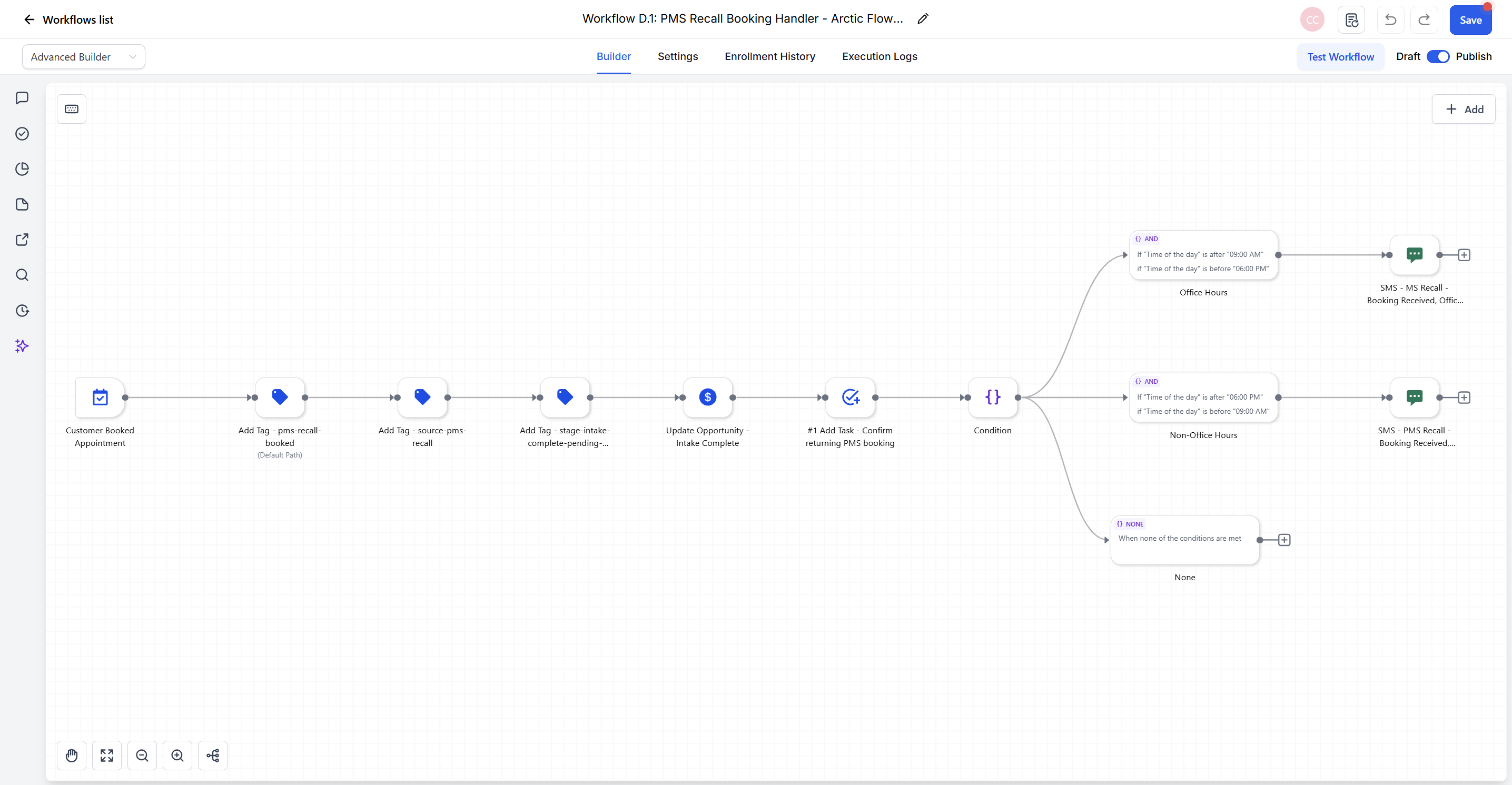Zoom in on the canvas
Viewport: 1512px width, 785px height.
click(177, 755)
